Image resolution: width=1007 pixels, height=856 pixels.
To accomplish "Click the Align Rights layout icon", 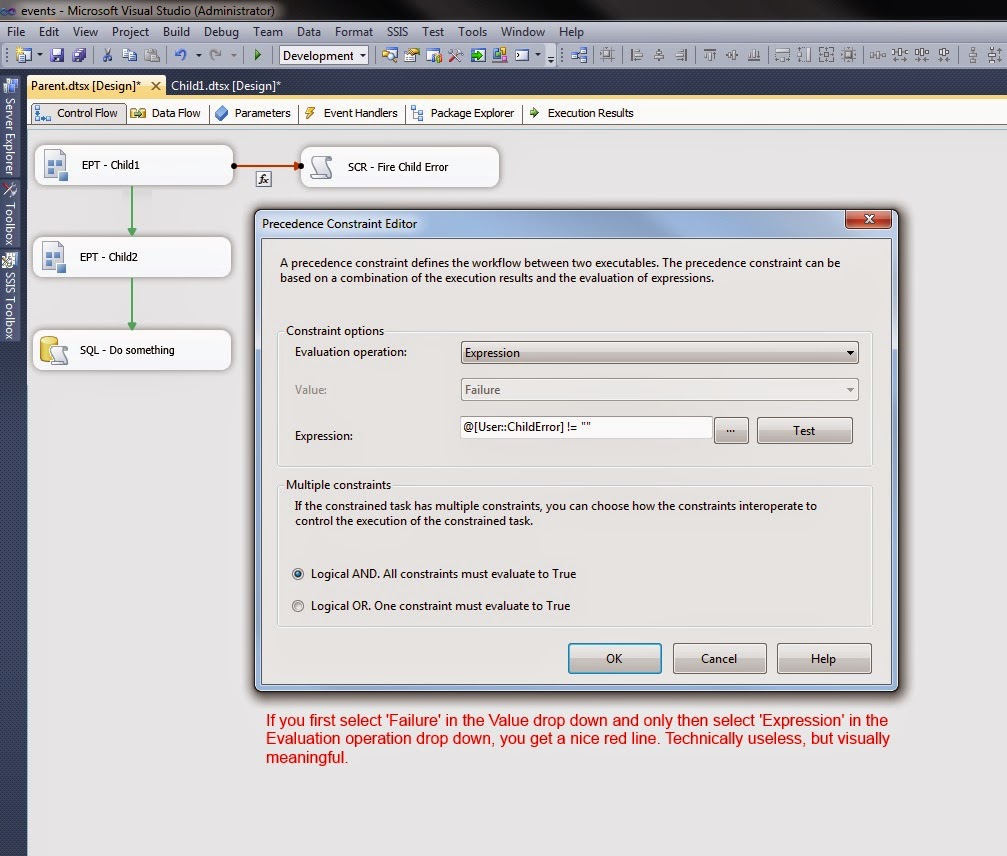I will (681, 55).
